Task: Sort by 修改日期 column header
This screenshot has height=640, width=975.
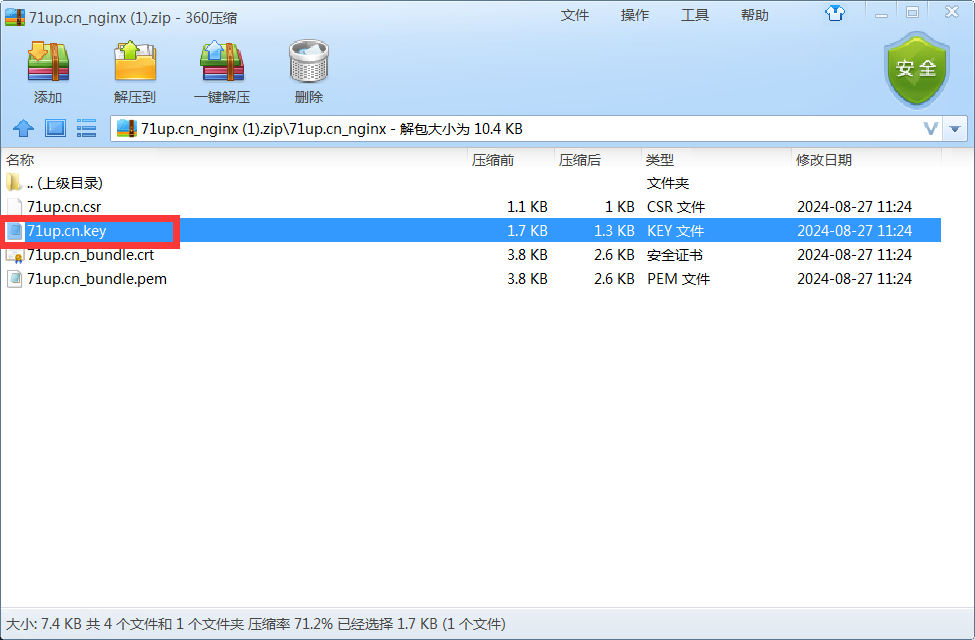Action: 866,160
